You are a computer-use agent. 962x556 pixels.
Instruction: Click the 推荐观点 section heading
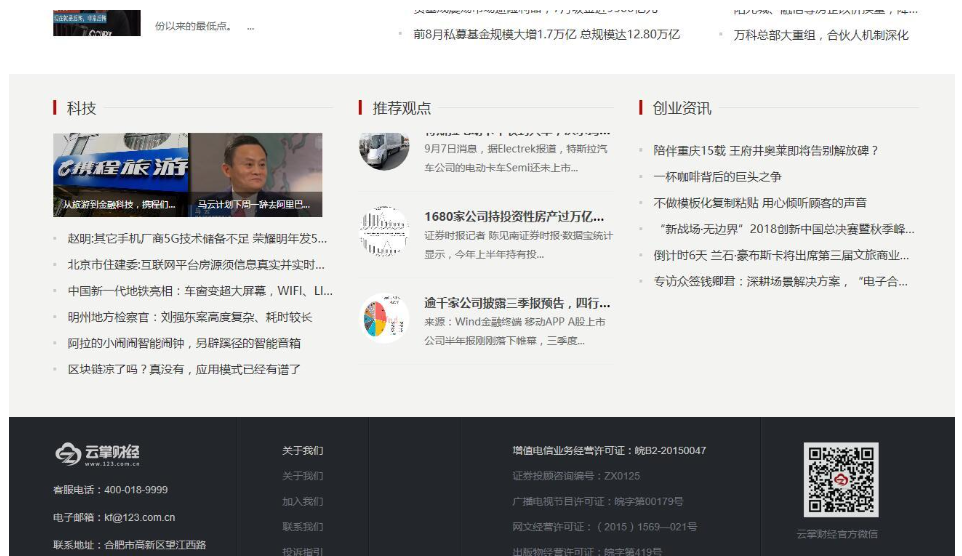click(402, 108)
